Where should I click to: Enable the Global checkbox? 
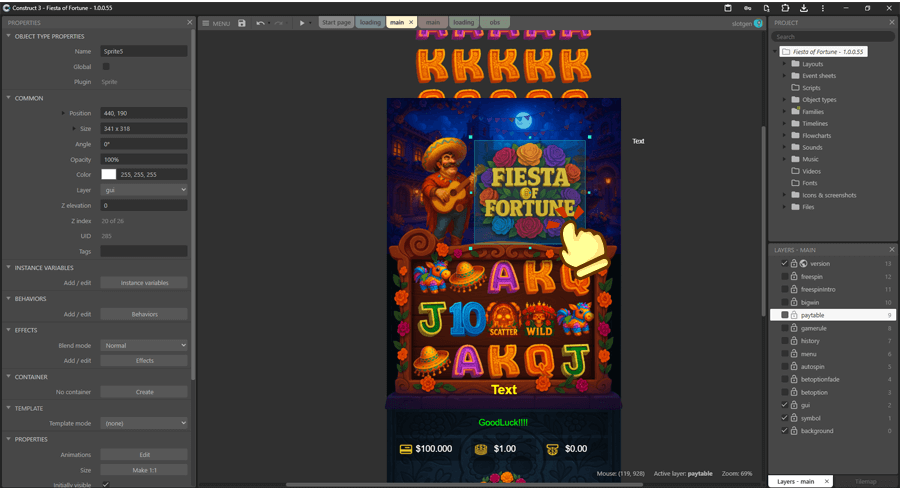pyautogui.click(x=106, y=67)
